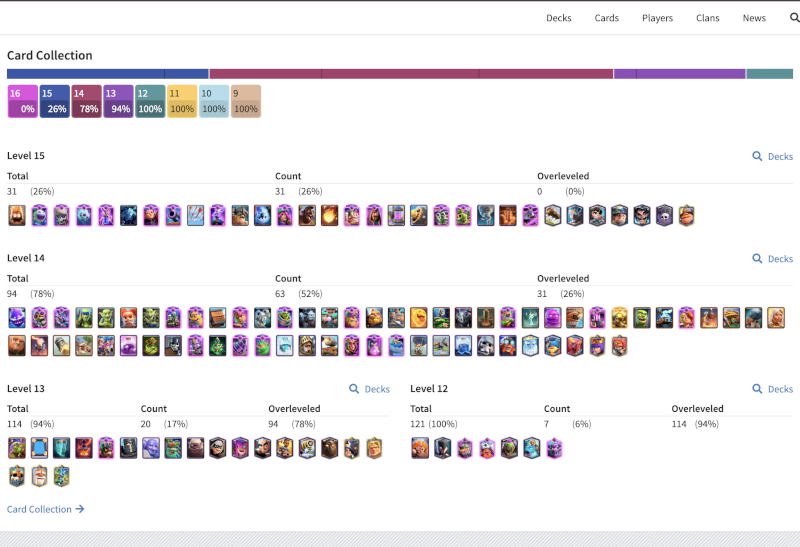The height and width of the screenshot is (547, 800).
Task: Select the light blue level 10 swatch
Action: pos(214,101)
